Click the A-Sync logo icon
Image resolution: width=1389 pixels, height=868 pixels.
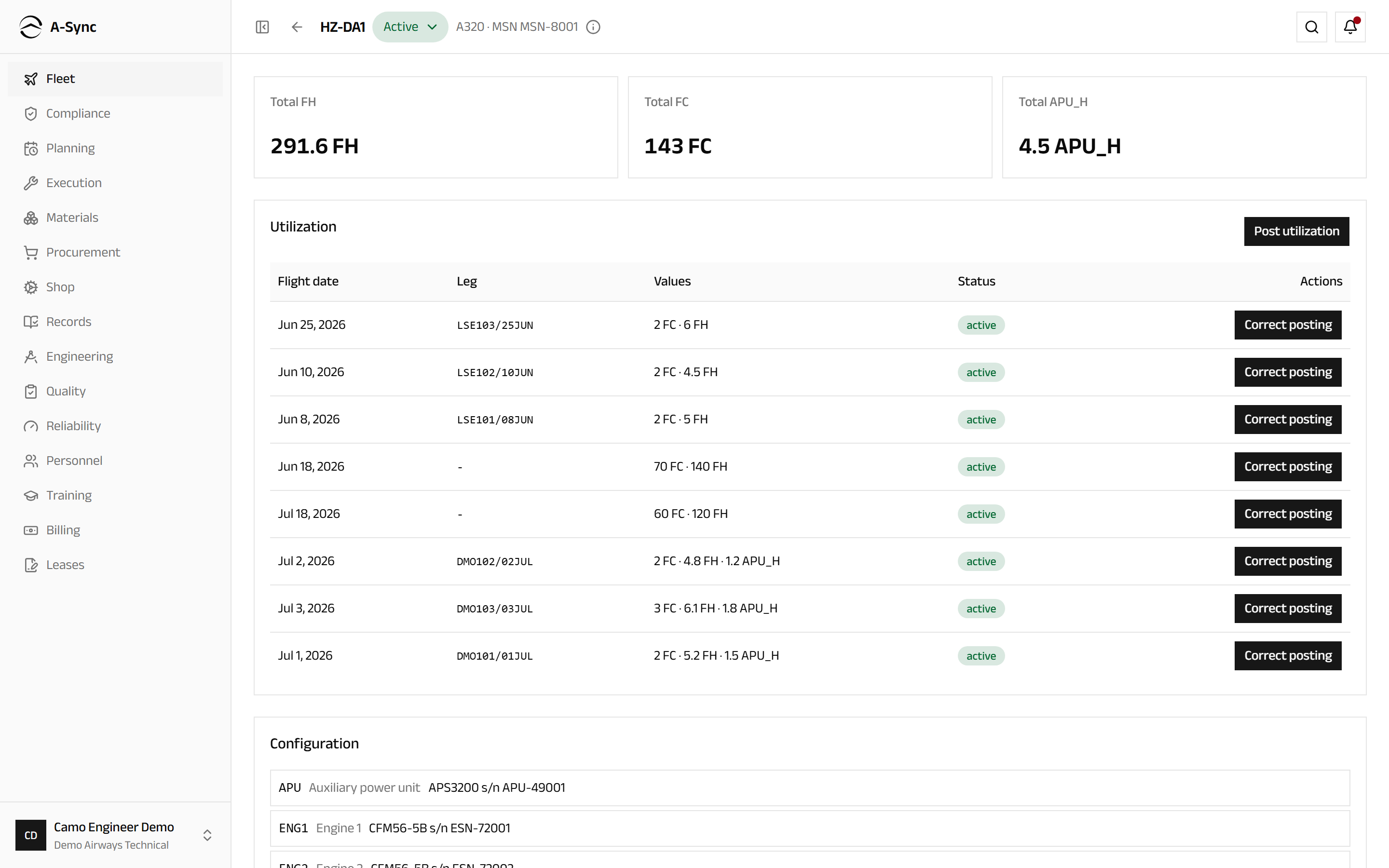(x=30, y=27)
